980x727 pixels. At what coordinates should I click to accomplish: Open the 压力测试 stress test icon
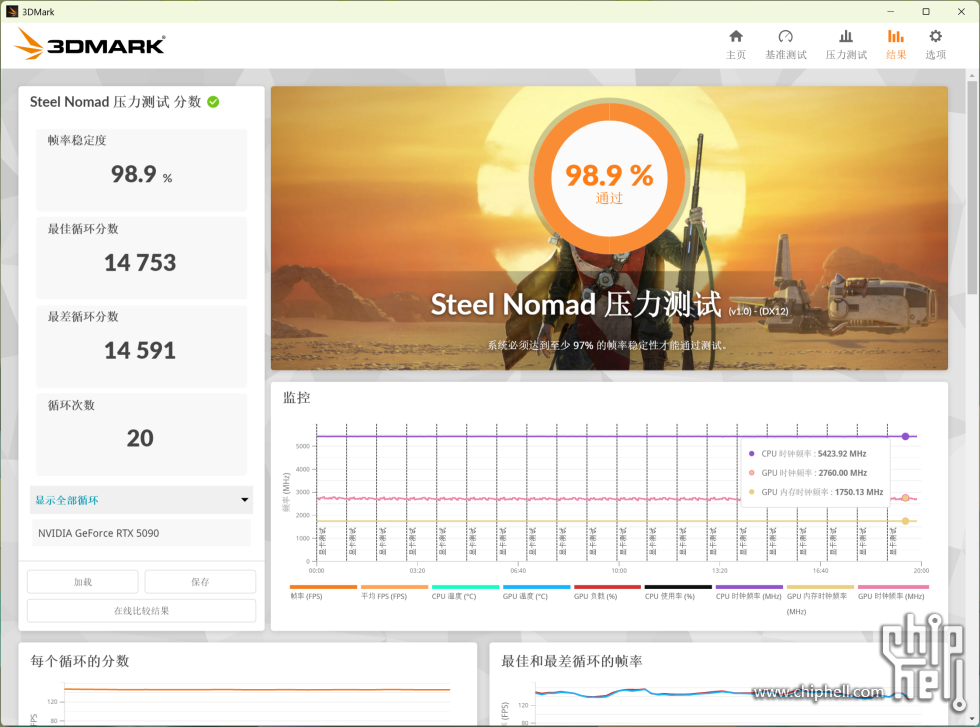(846, 36)
